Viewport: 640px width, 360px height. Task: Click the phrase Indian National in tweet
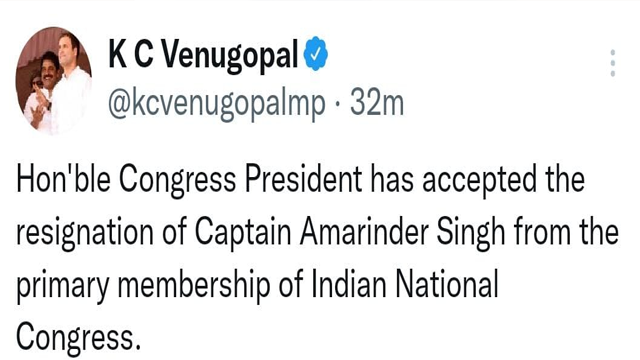(x=405, y=285)
